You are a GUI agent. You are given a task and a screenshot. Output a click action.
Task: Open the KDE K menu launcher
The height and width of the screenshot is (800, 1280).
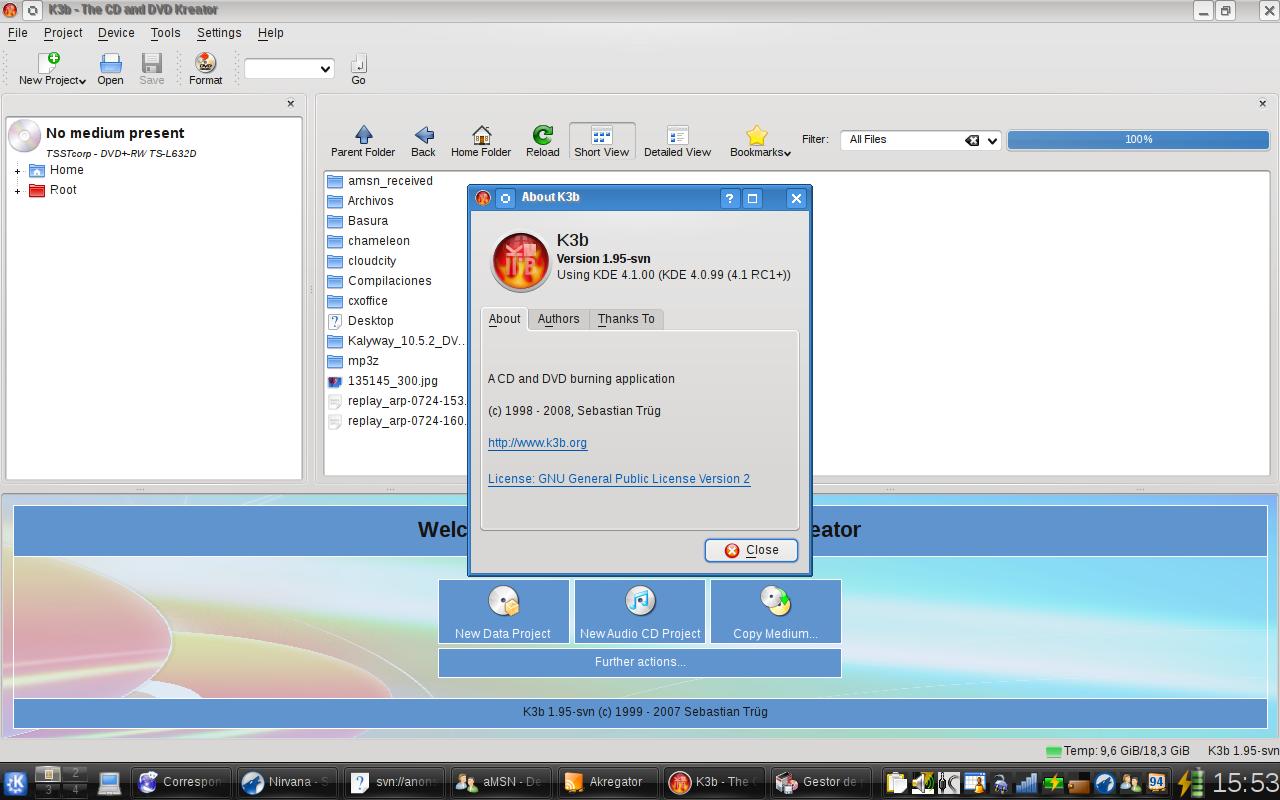point(15,782)
